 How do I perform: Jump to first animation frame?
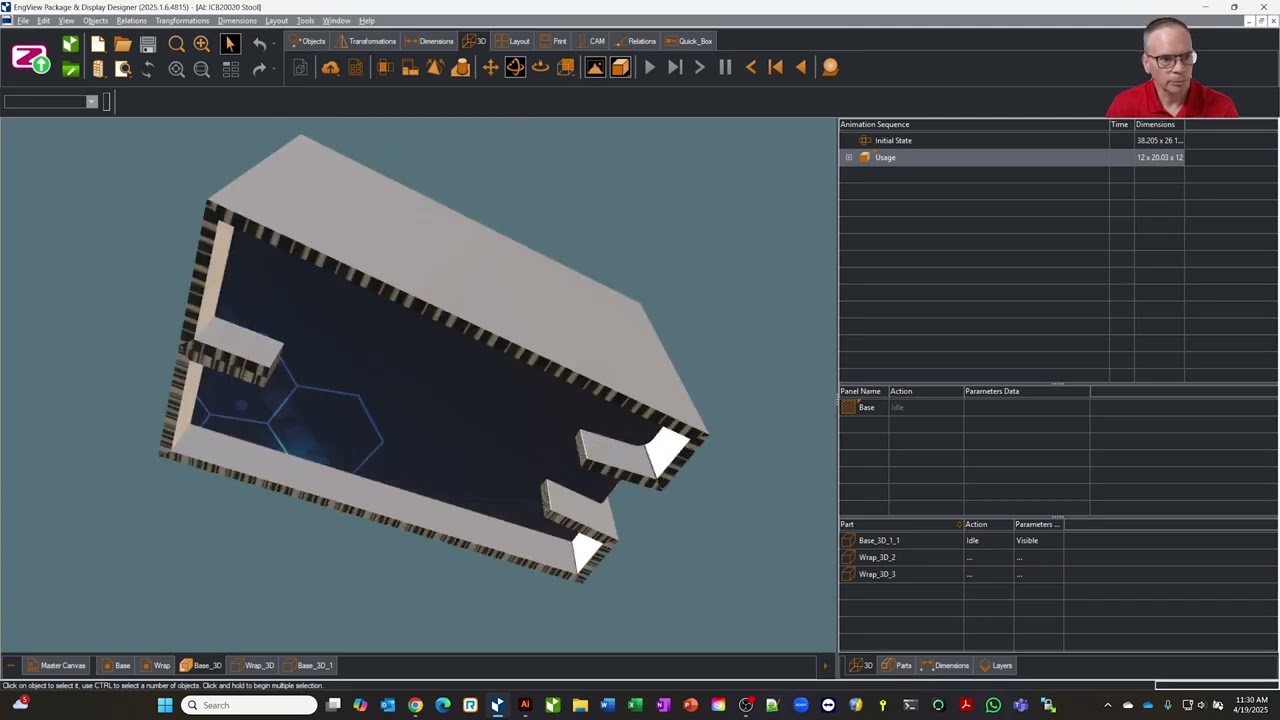tap(775, 67)
